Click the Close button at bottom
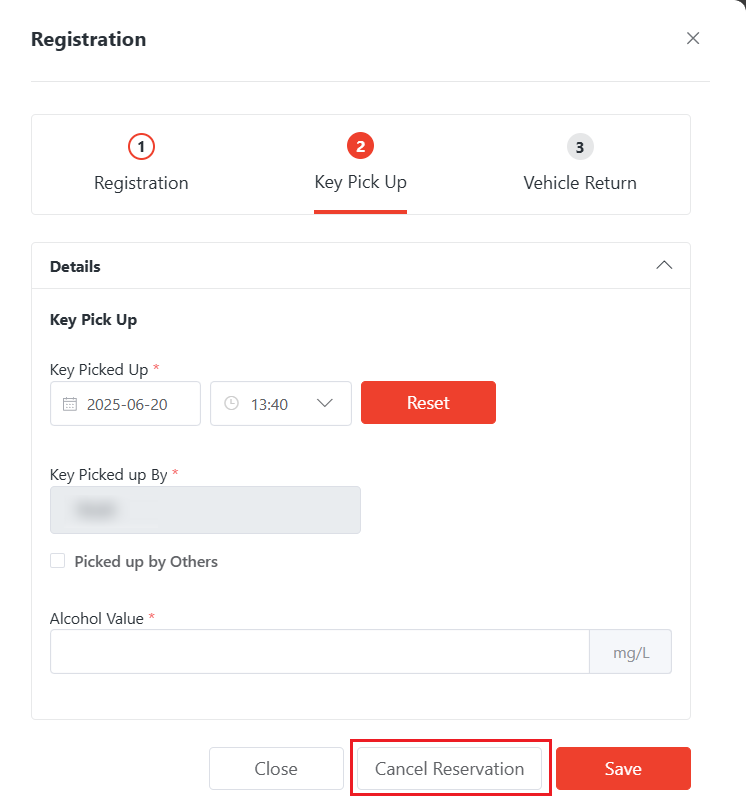Image resolution: width=746 pixels, height=804 pixels. [276, 769]
